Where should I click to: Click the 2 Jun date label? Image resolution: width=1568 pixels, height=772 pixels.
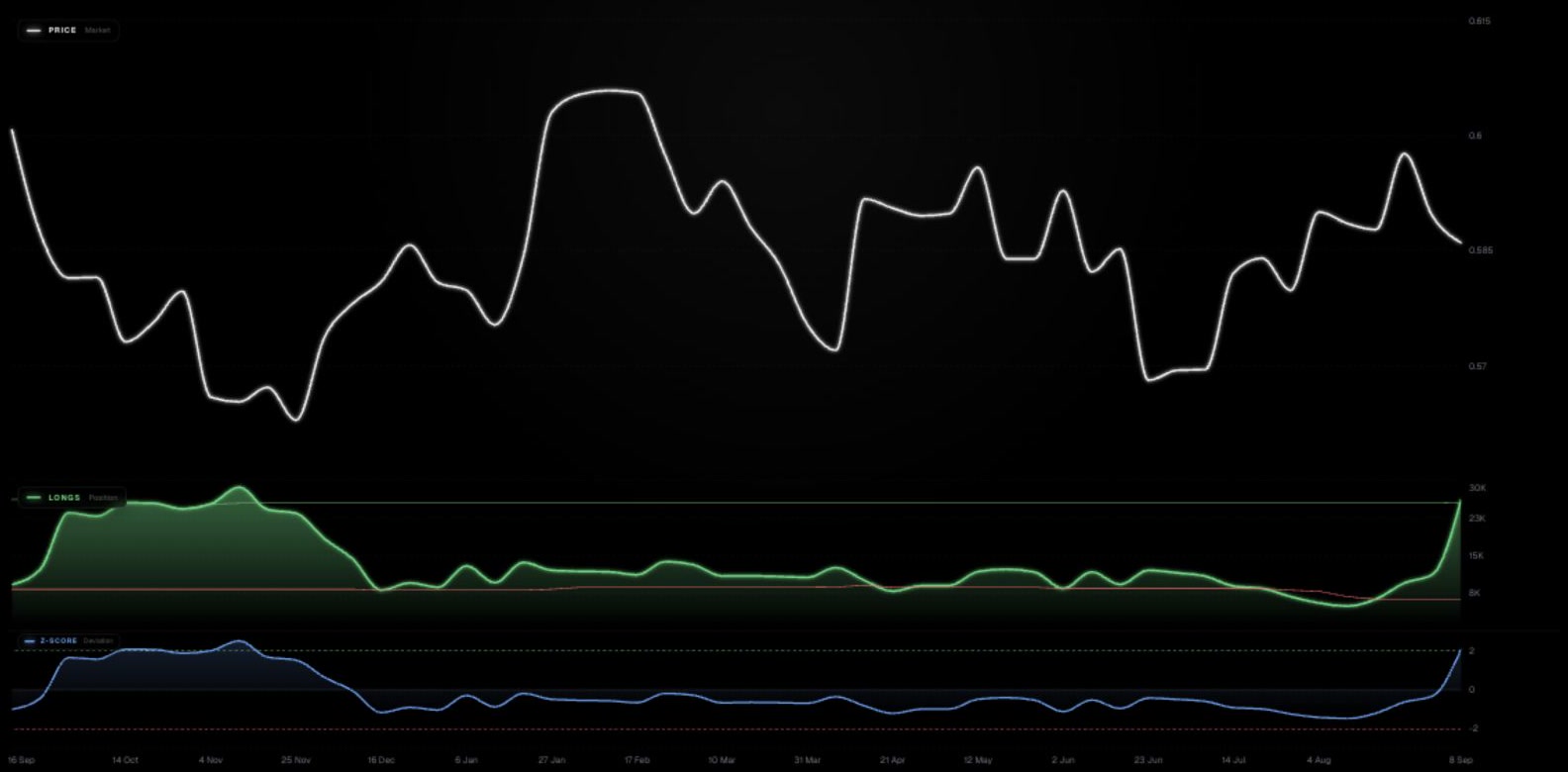click(x=1062, y=760)
